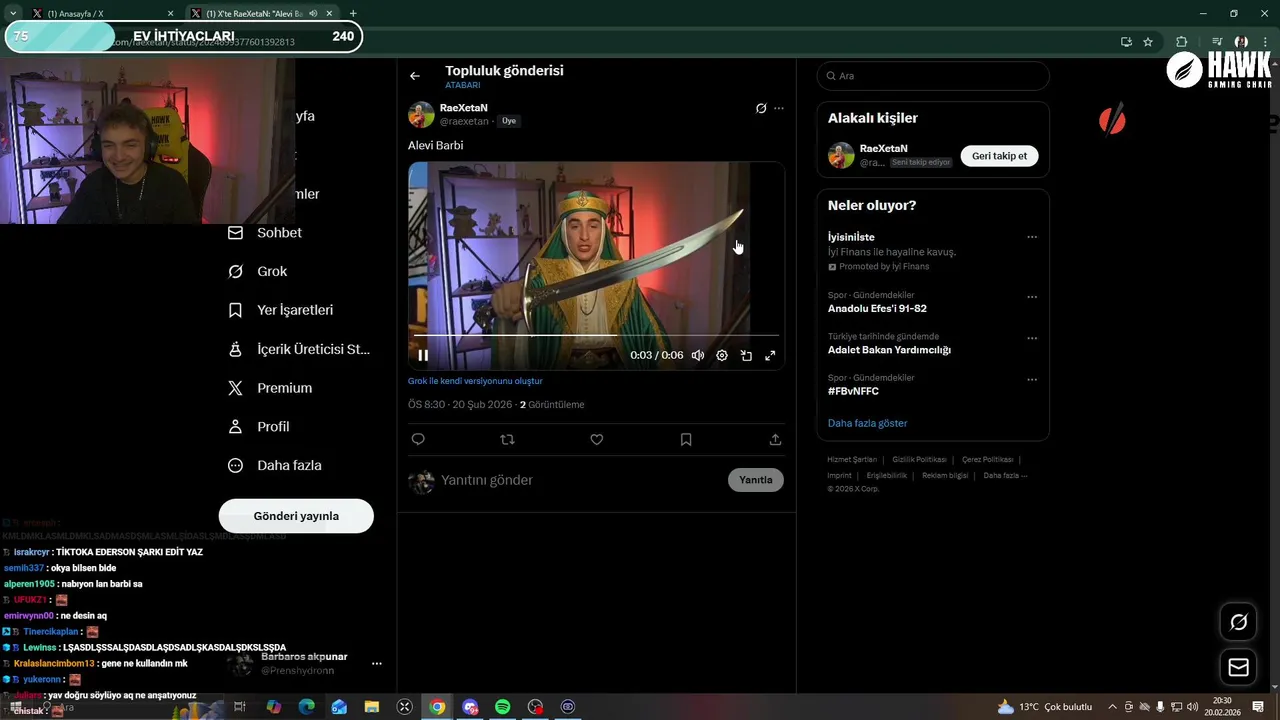The width and height of the screenshot is (1280, 720).
Task: Expand the Daha fazla footer menu
Action: click(x=1005, y=476)
